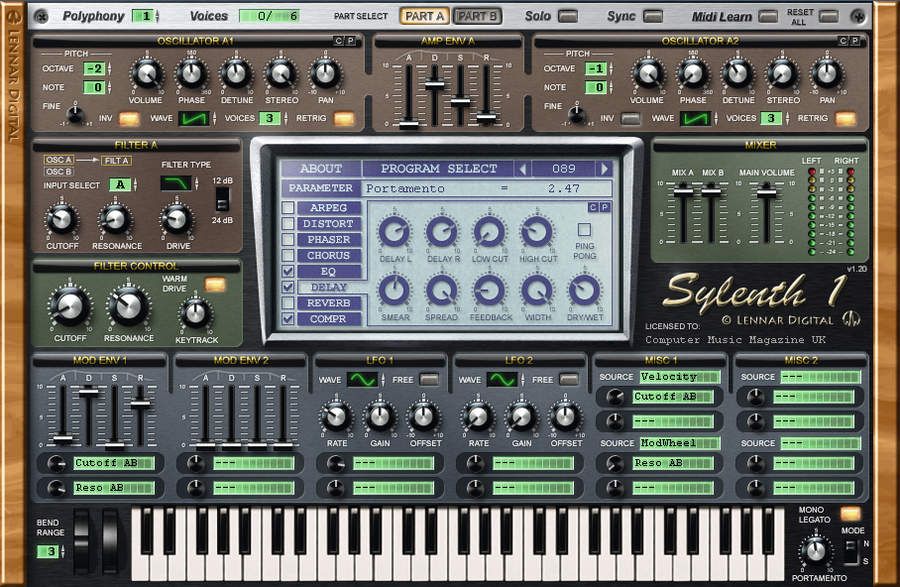Enable the PHASER effect checkbox
900x587 pixels.
pyautogui.click(x=288, y=239)
